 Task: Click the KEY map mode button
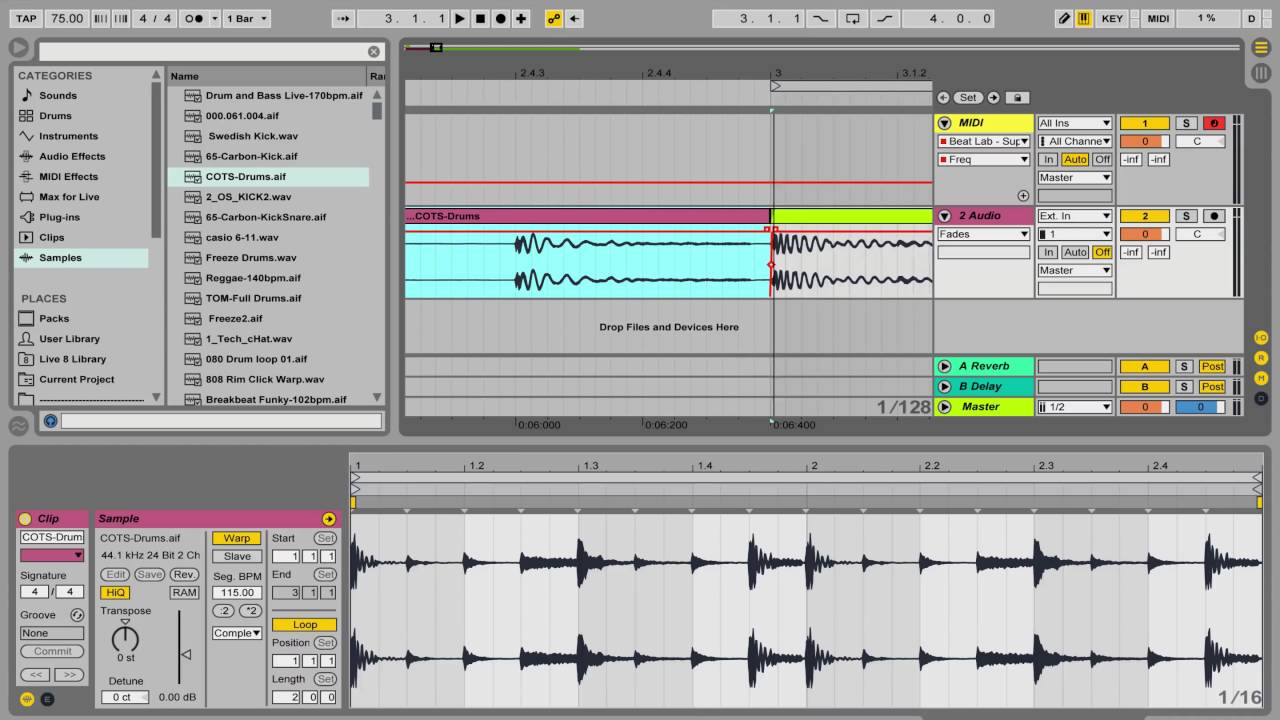(1112, 18)
